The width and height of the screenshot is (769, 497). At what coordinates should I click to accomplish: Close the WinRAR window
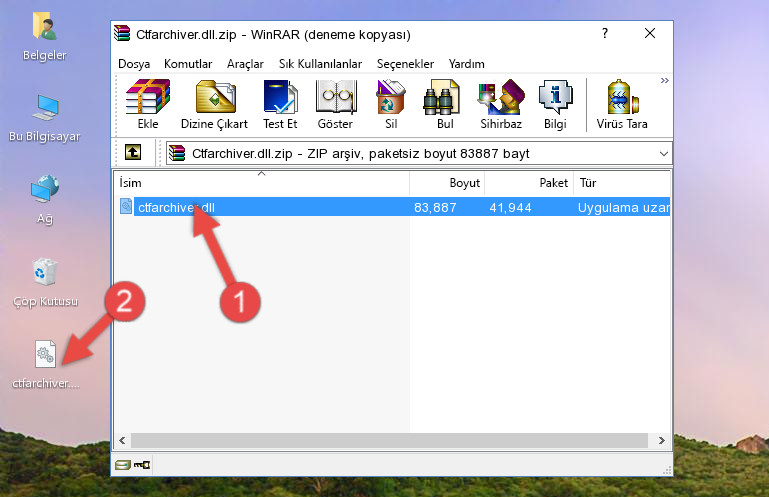[x=650, y=33]
